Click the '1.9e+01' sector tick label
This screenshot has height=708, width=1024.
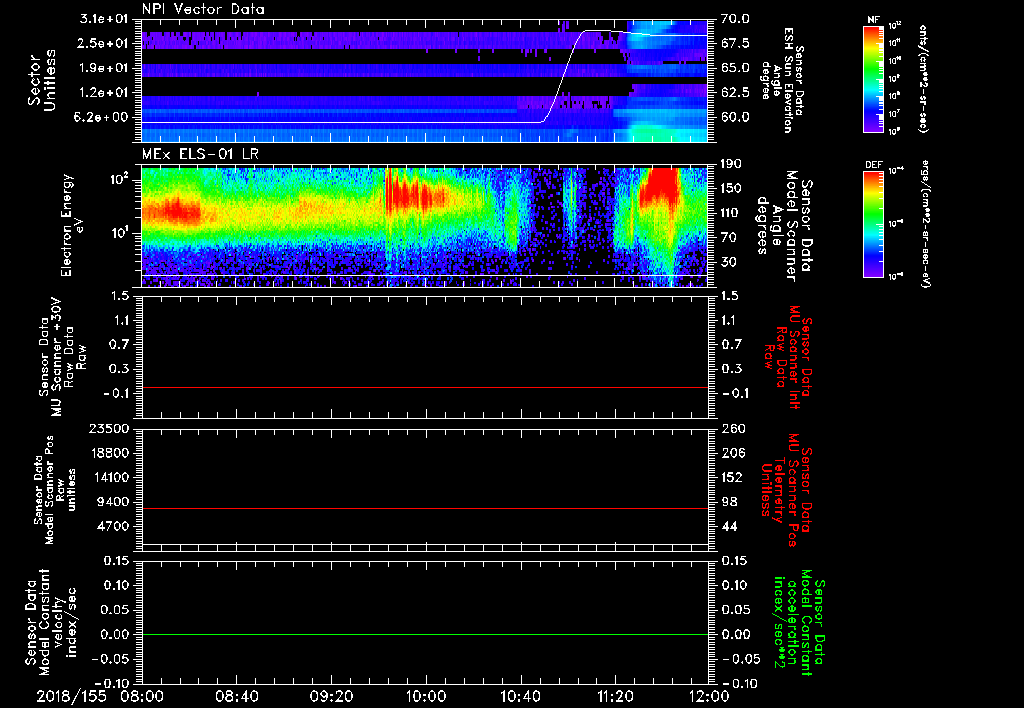pyautogui.click(x=104, y=68)
